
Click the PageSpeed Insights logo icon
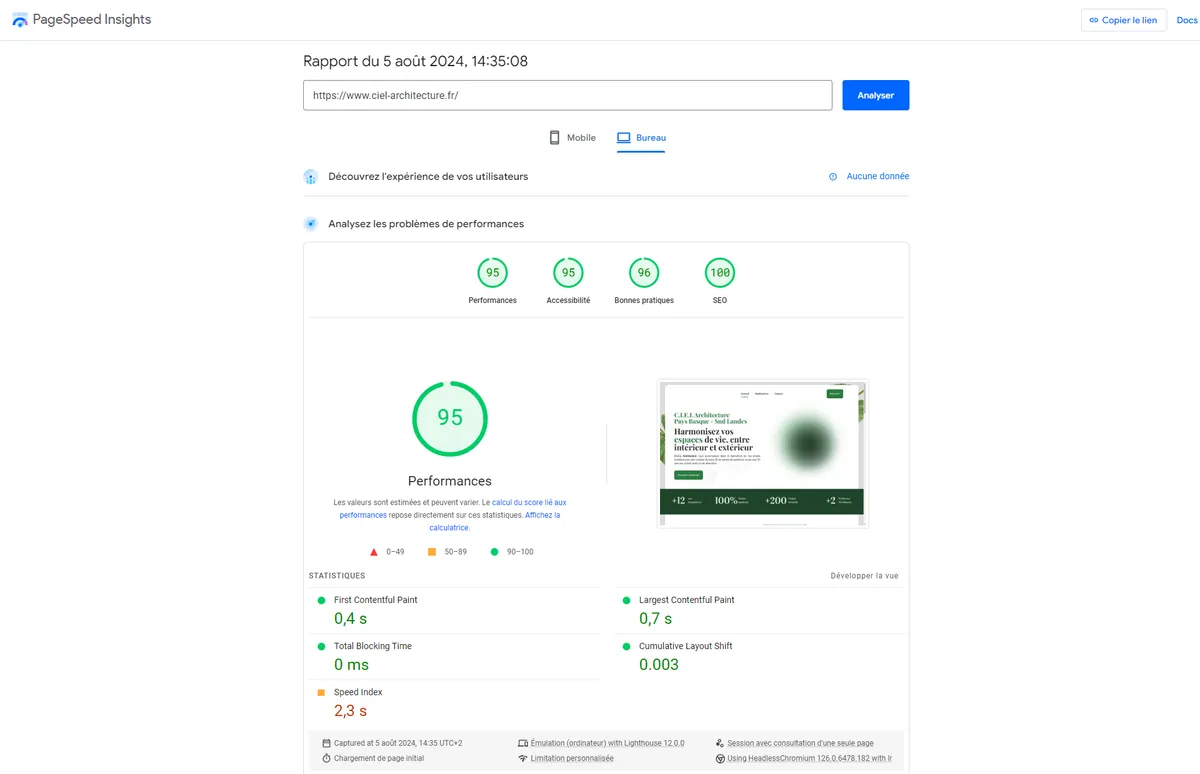pos(20,20)
